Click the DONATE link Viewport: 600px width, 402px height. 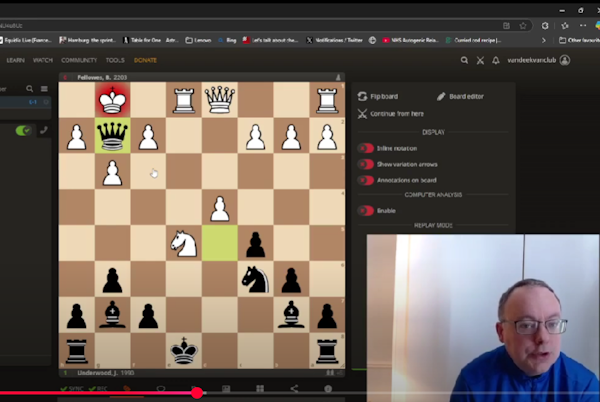(145, 60)
